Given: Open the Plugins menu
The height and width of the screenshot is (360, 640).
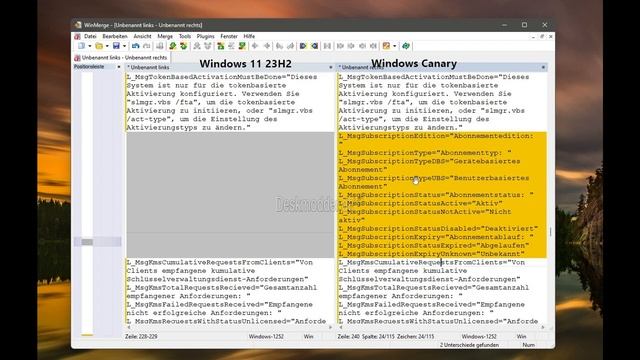Looking at the screenshot, I should click(205, 36).
